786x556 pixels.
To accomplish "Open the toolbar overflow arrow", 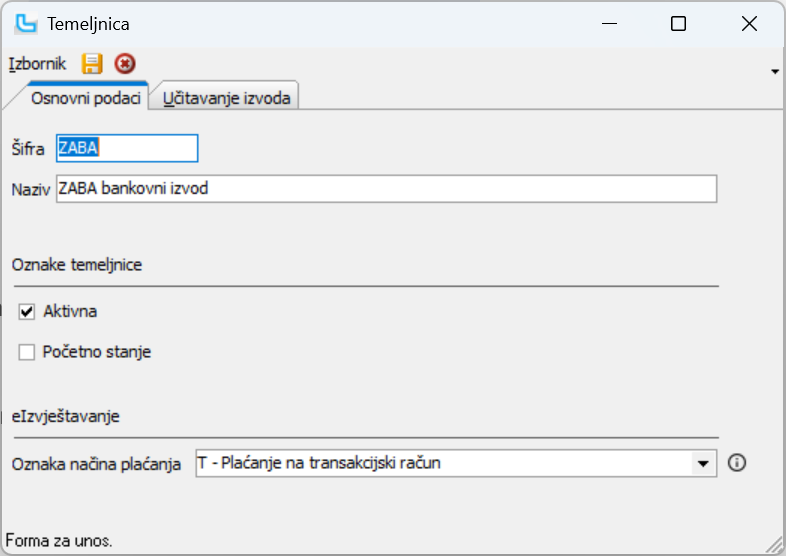I will [775, 72].
